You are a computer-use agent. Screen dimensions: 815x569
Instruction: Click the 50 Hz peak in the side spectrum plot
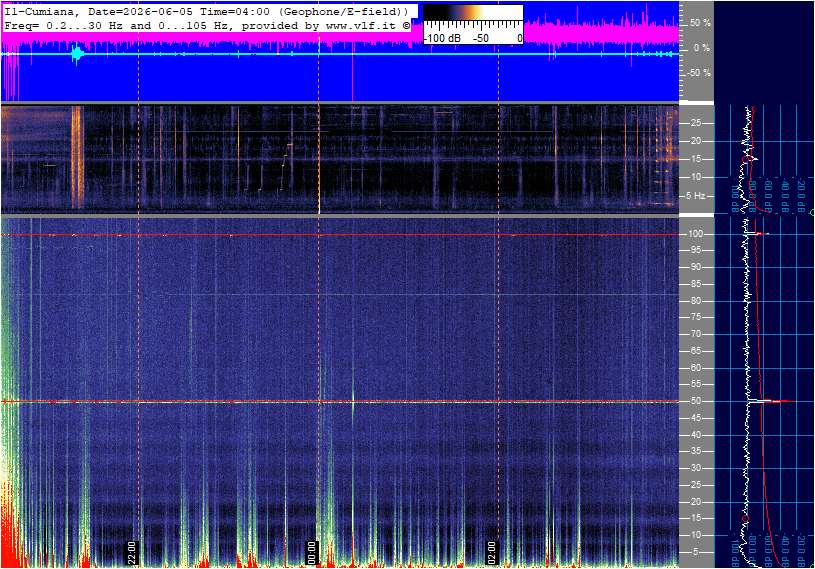click(x=771, y=401)
